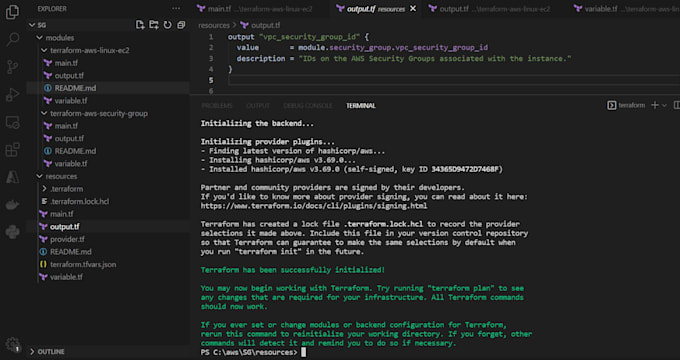Open the Run and Debug view

[12, 94]
